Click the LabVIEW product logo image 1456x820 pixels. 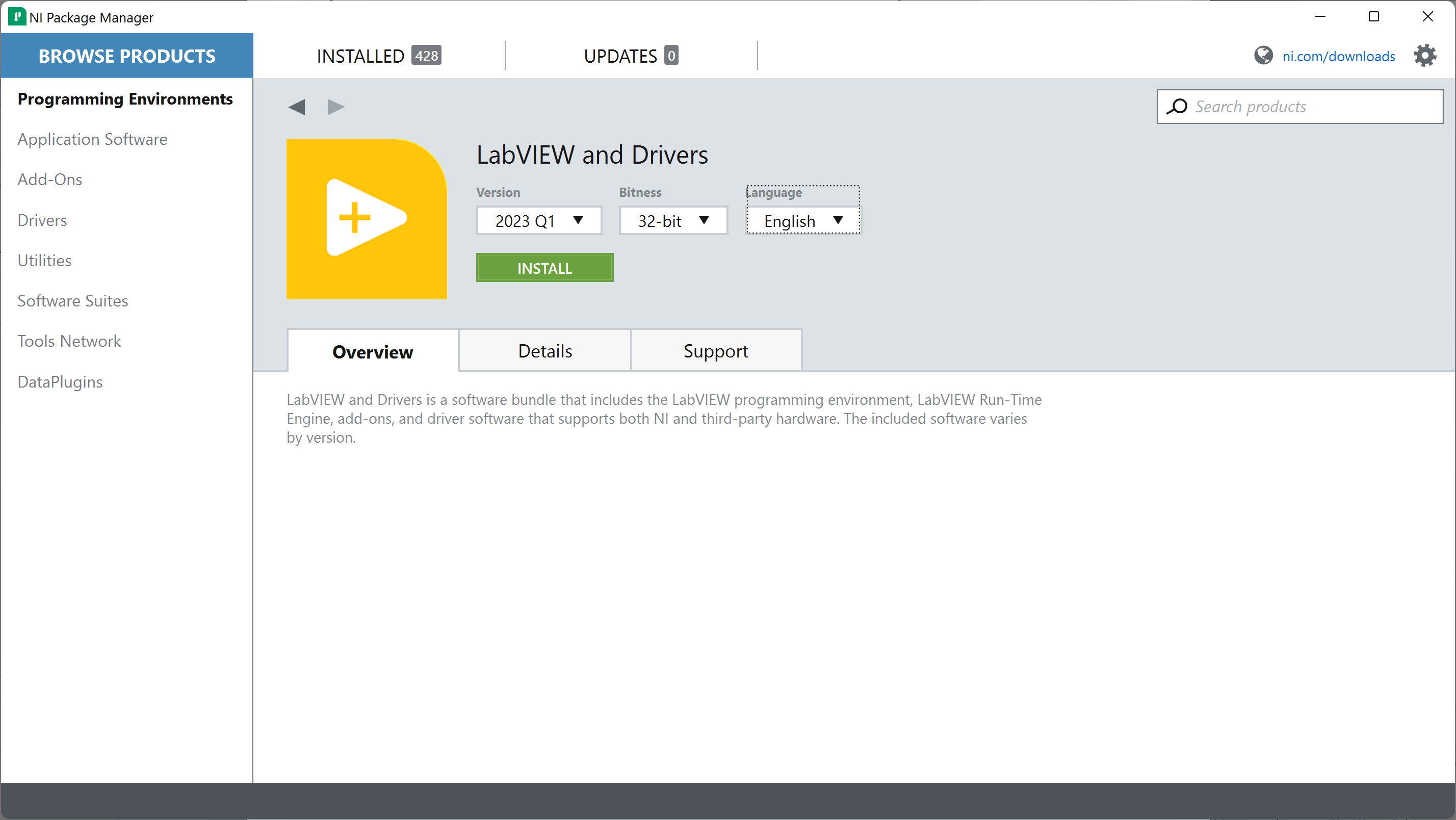(366, 219)
